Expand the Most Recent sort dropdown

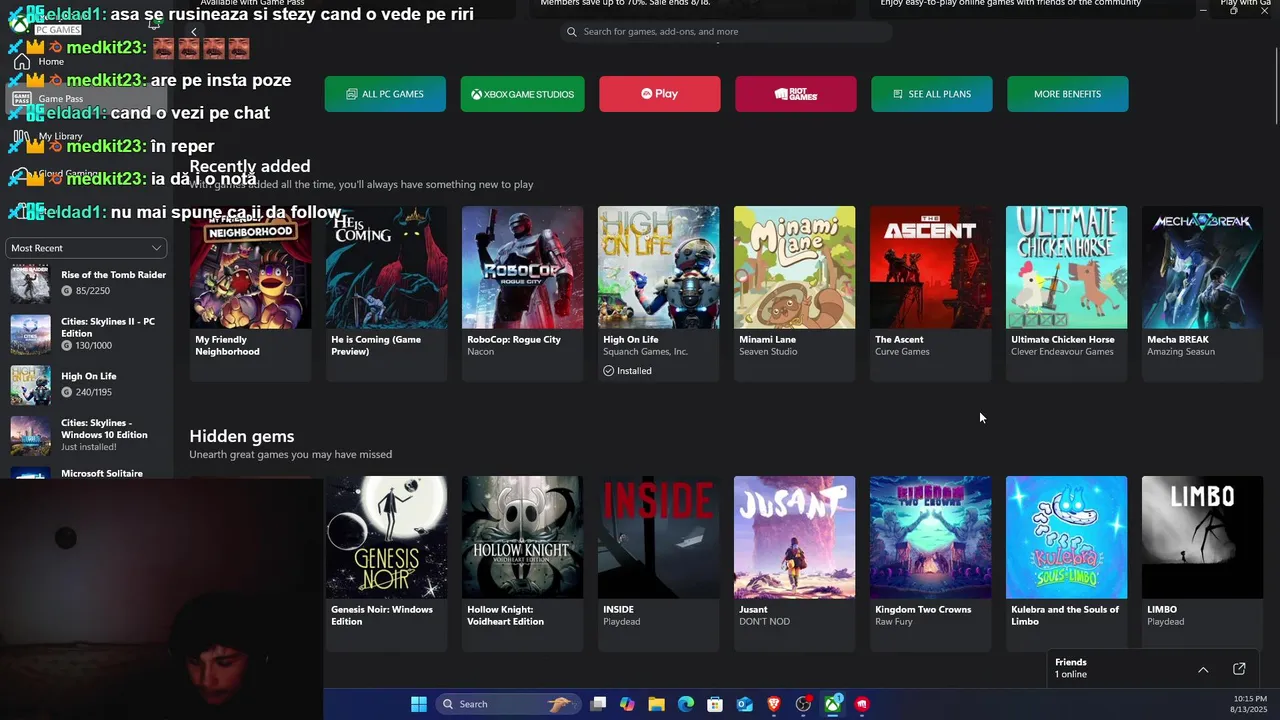pyautogui.click(x=86, y=248)
